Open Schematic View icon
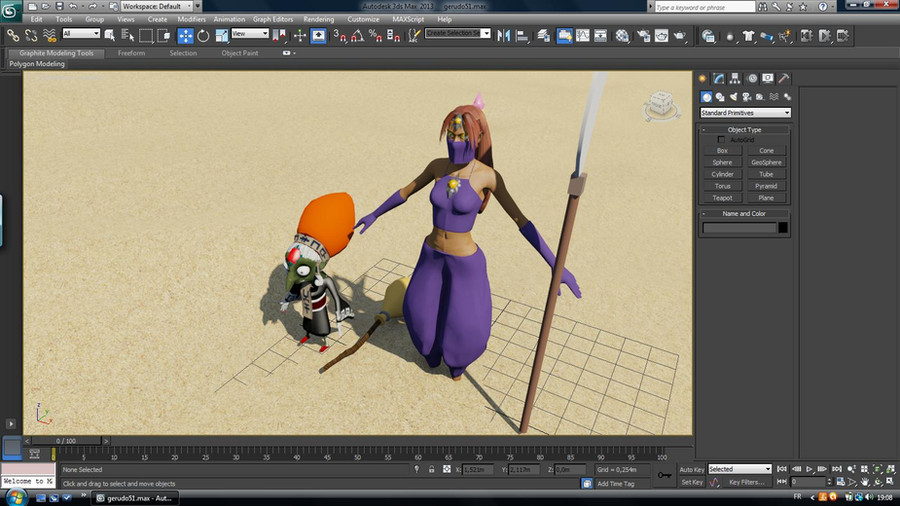The image size is (900, 506). 600,36
